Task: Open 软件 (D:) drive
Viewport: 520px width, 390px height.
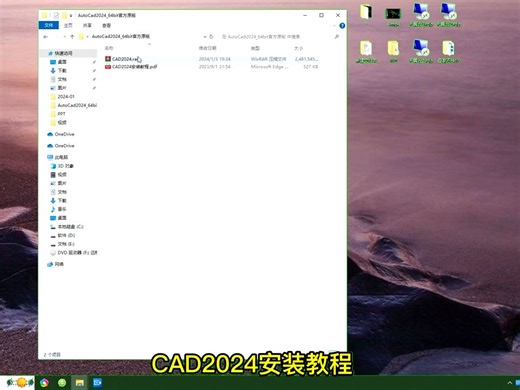Action: click(x=66, y=235)
